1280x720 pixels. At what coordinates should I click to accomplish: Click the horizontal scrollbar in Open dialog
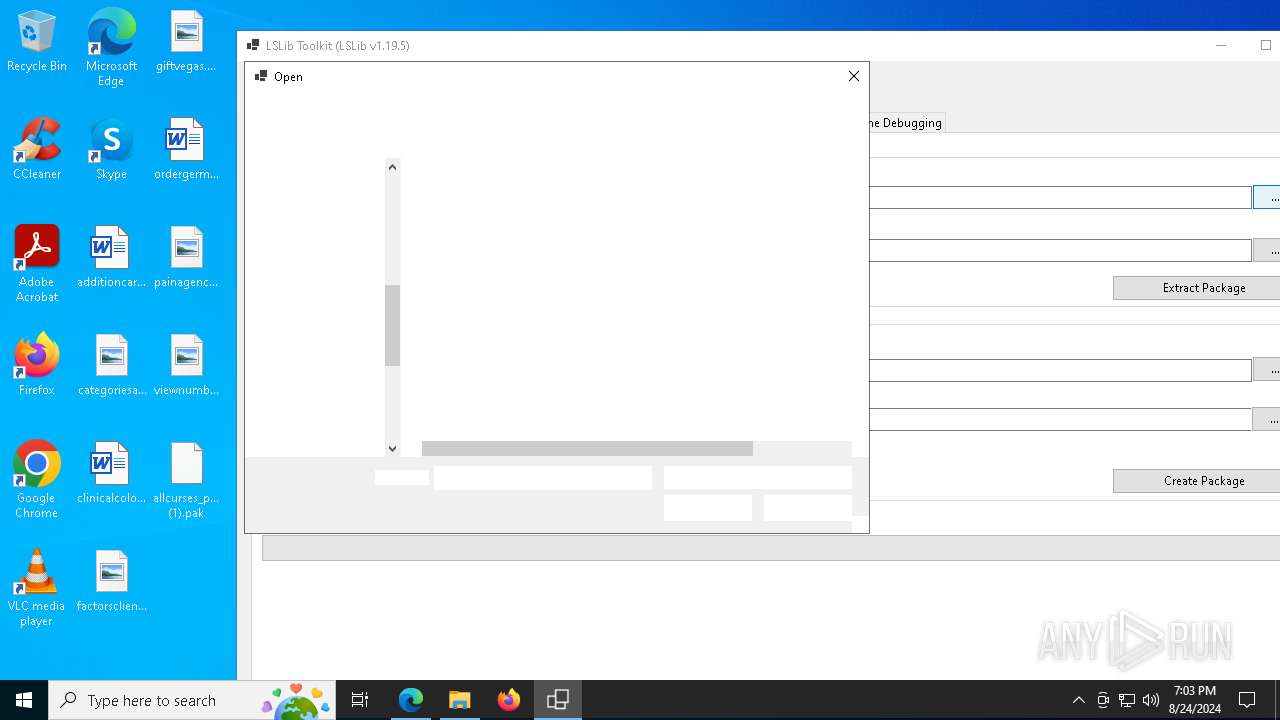(x=587, y=449)
